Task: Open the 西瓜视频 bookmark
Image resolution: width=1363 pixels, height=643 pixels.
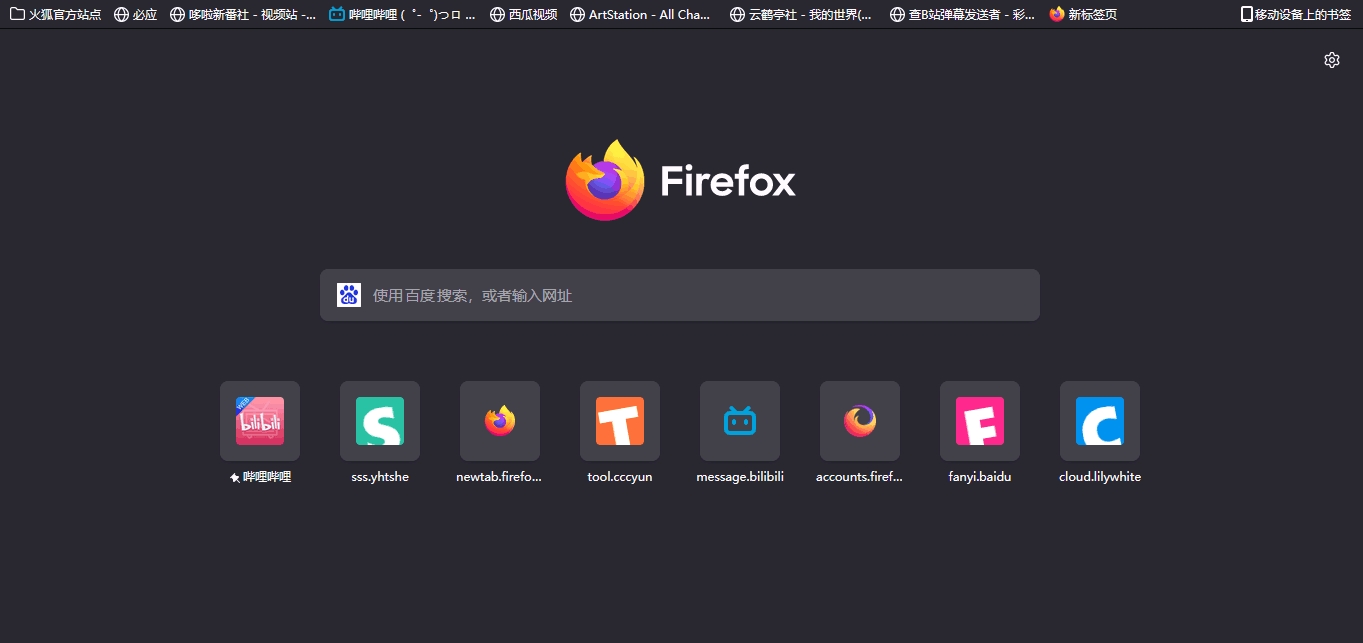Action: (524, 15)
